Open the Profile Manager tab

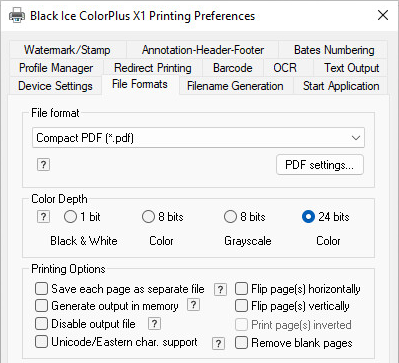tap(56, 68)
